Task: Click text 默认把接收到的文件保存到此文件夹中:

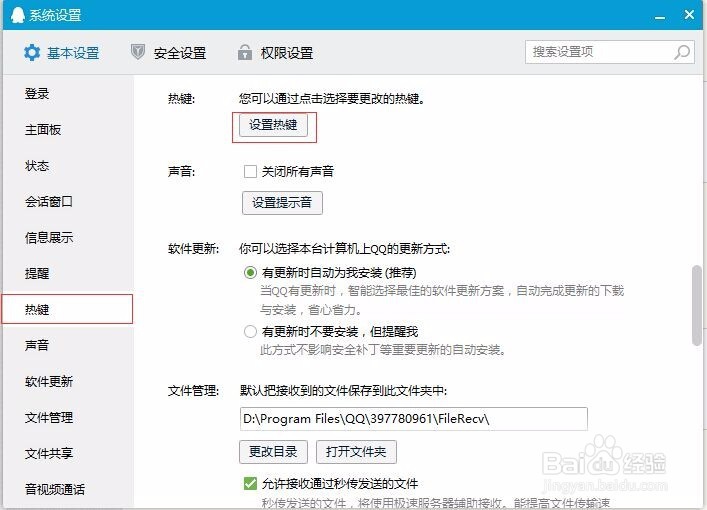Action: (x=343, y=391)
